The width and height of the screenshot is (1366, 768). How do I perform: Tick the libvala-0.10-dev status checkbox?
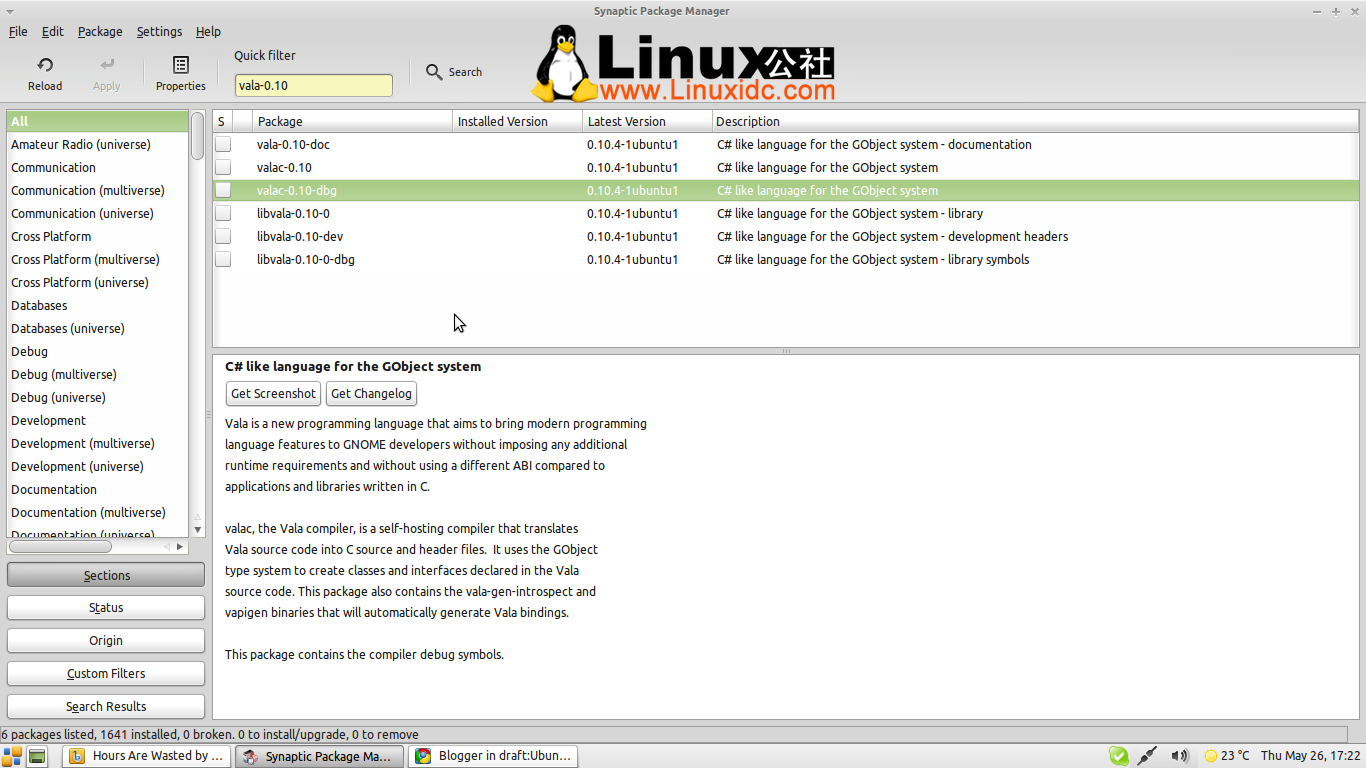tap(223, 237)
